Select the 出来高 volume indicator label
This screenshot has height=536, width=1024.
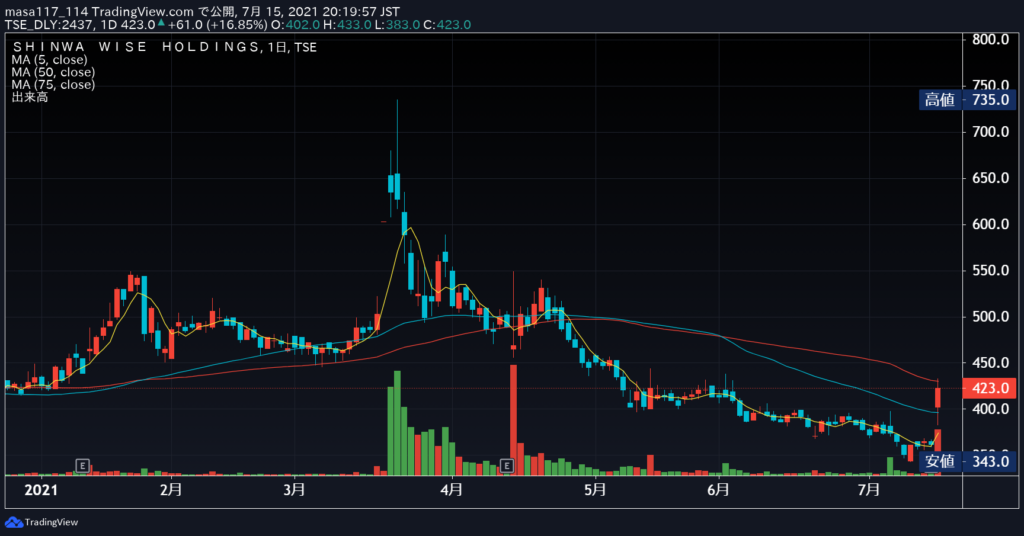(30, 97)
